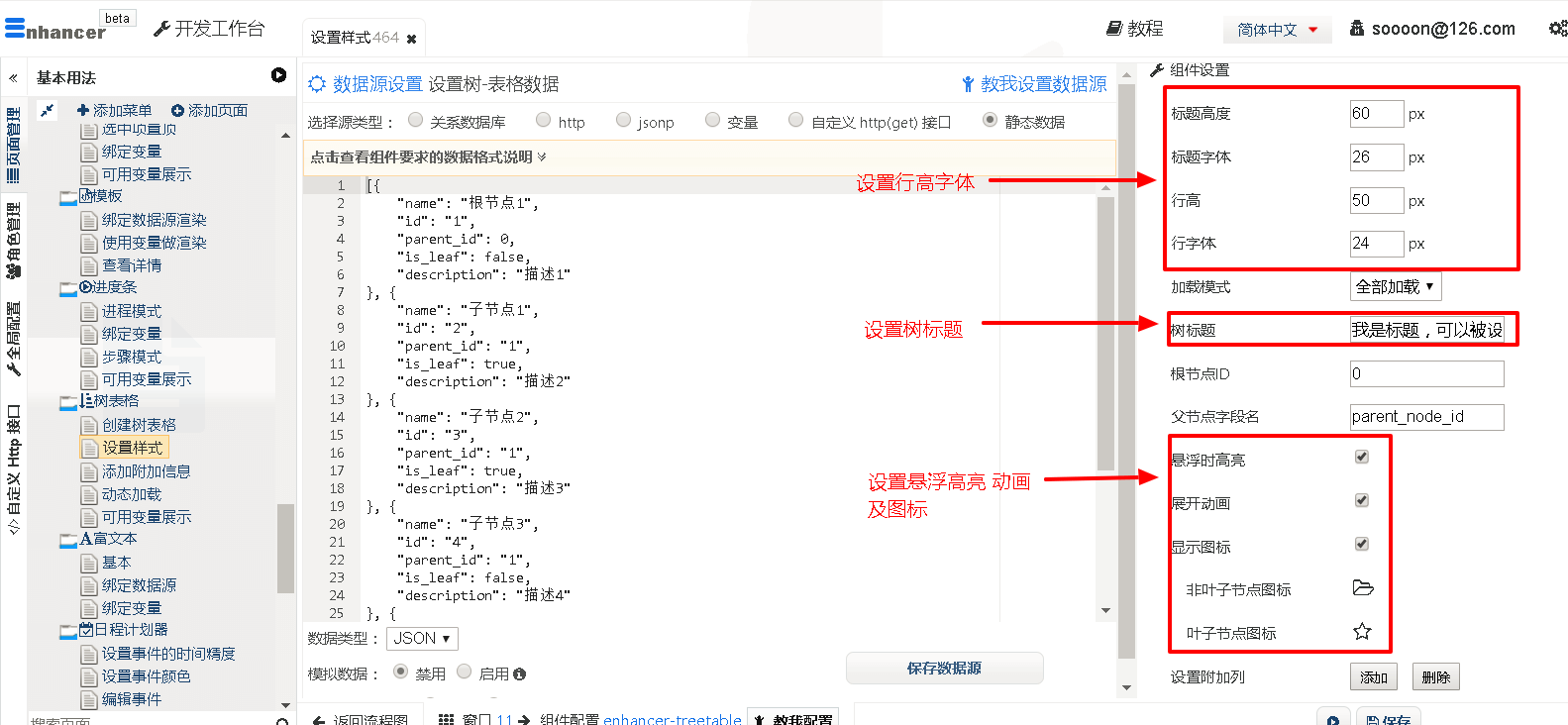Screen dimensions: 1568x725
Task: Open the 添加附加信息 page in the tree
Action: click(146, 471)
